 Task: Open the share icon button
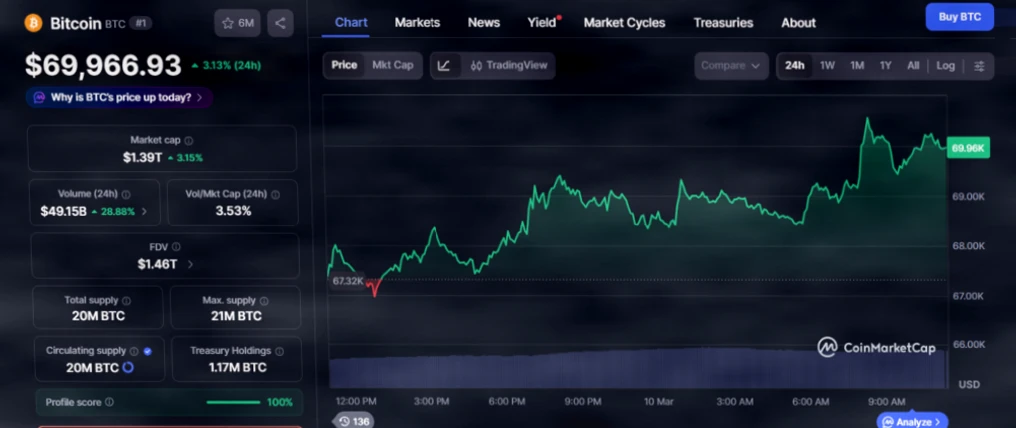click(280, 23)
